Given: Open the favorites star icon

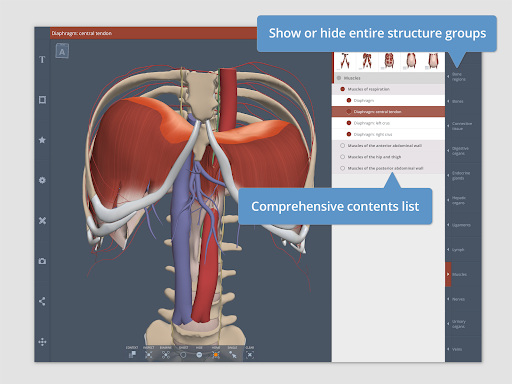Looking at the screenshot, I should 42,140.
